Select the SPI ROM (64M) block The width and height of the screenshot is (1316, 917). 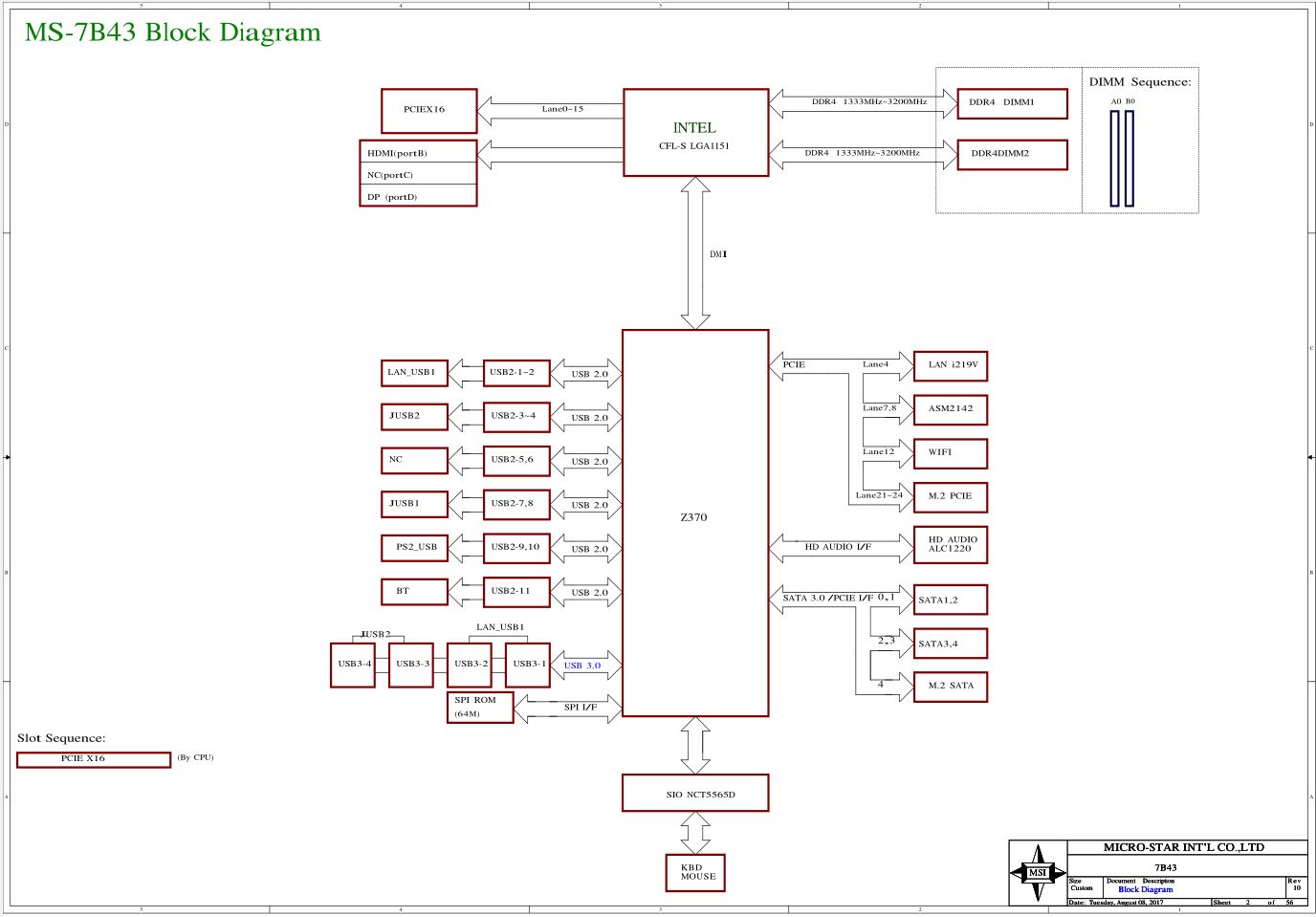480,708
